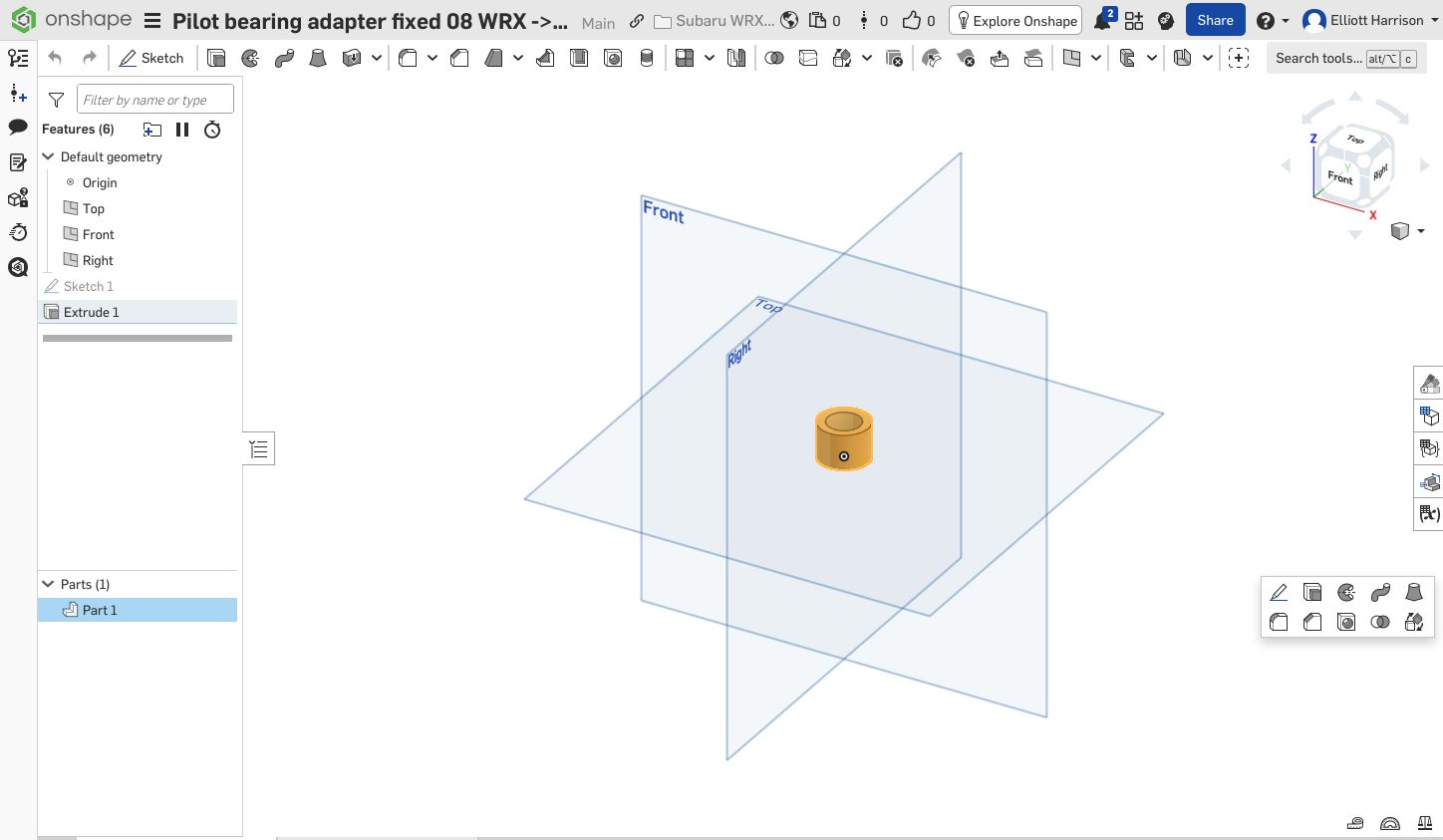Select the Shell tool in the top toolbar

[x=579, y=59]
